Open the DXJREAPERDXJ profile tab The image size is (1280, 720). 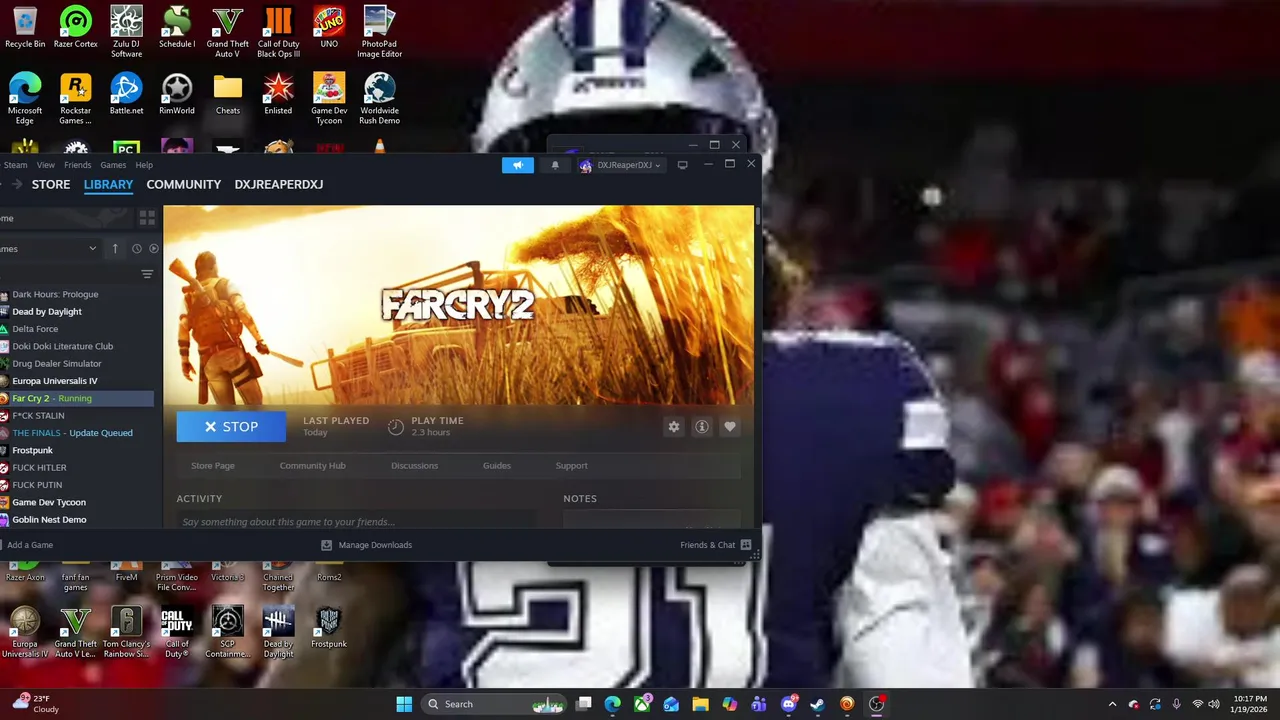[278, 184]
